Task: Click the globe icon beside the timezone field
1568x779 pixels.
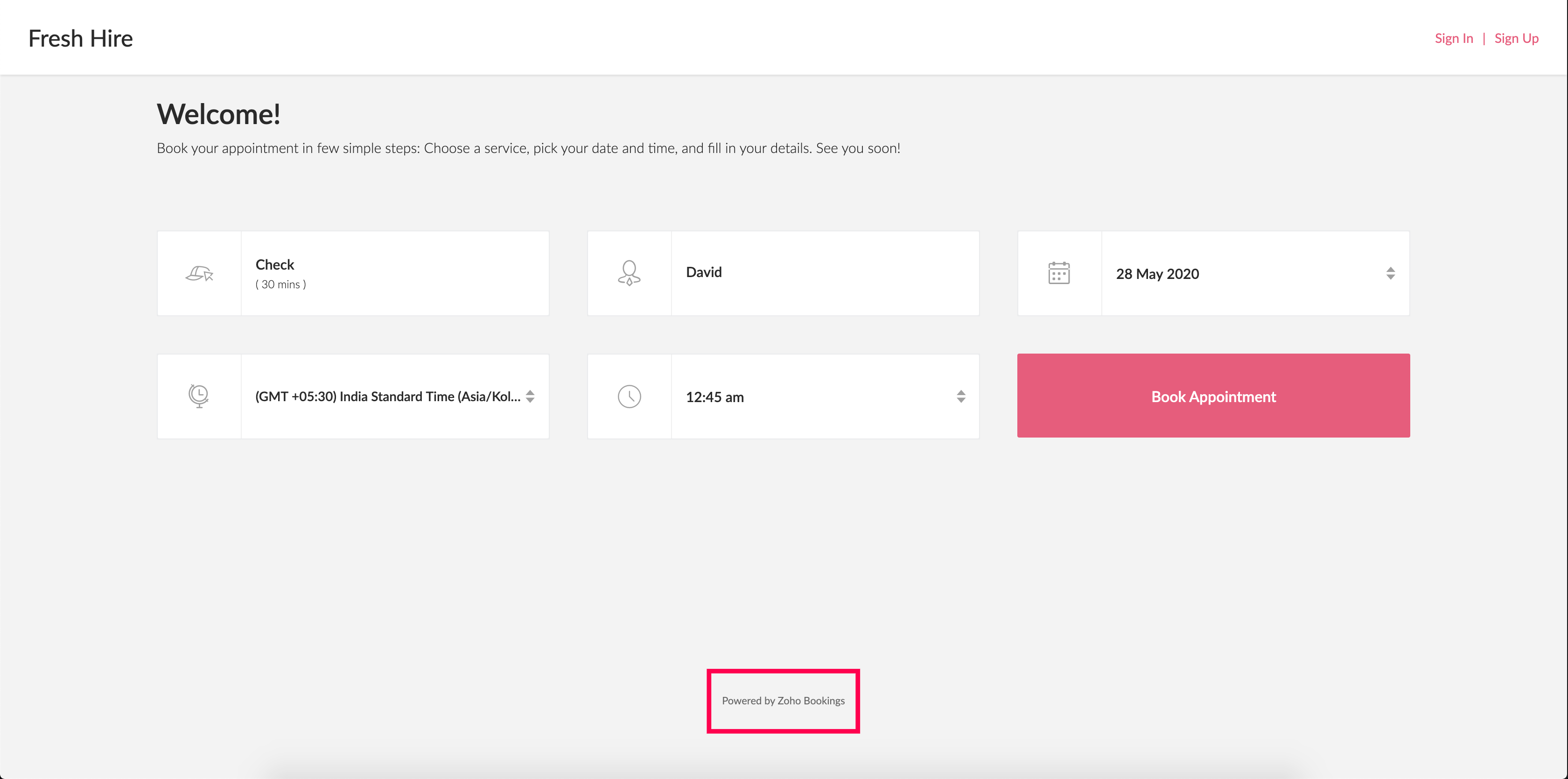Action: tap(199, 396)
